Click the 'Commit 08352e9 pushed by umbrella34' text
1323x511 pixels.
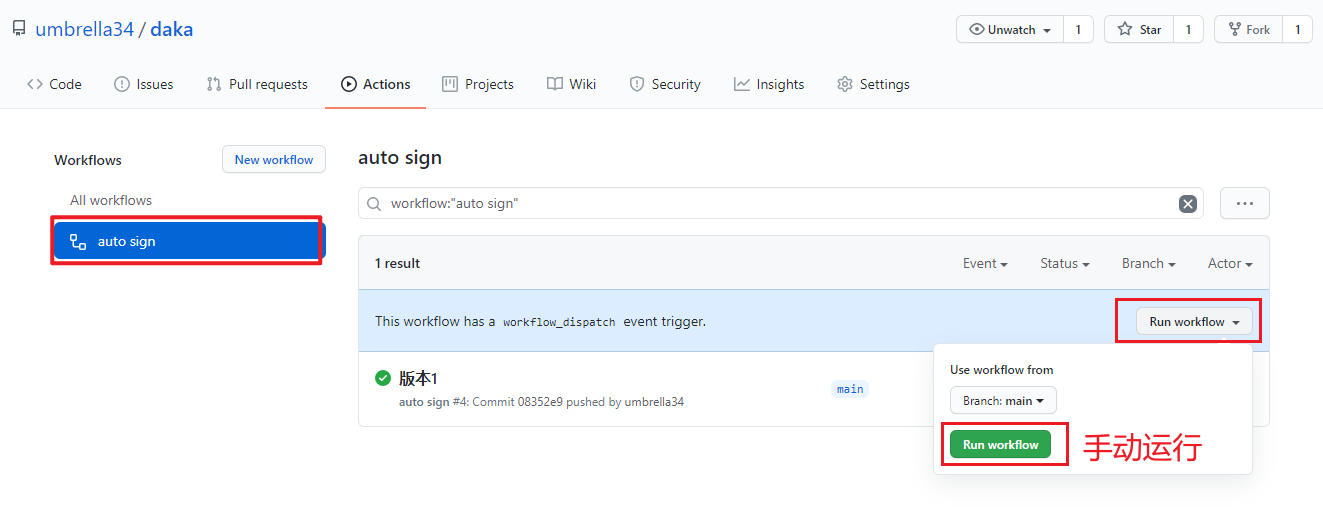coord(578,402)
